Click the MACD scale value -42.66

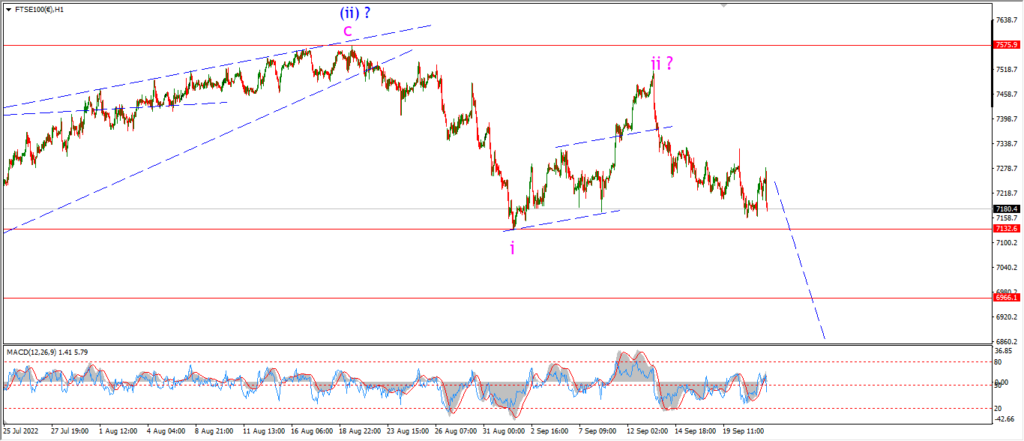[1006, 419]
